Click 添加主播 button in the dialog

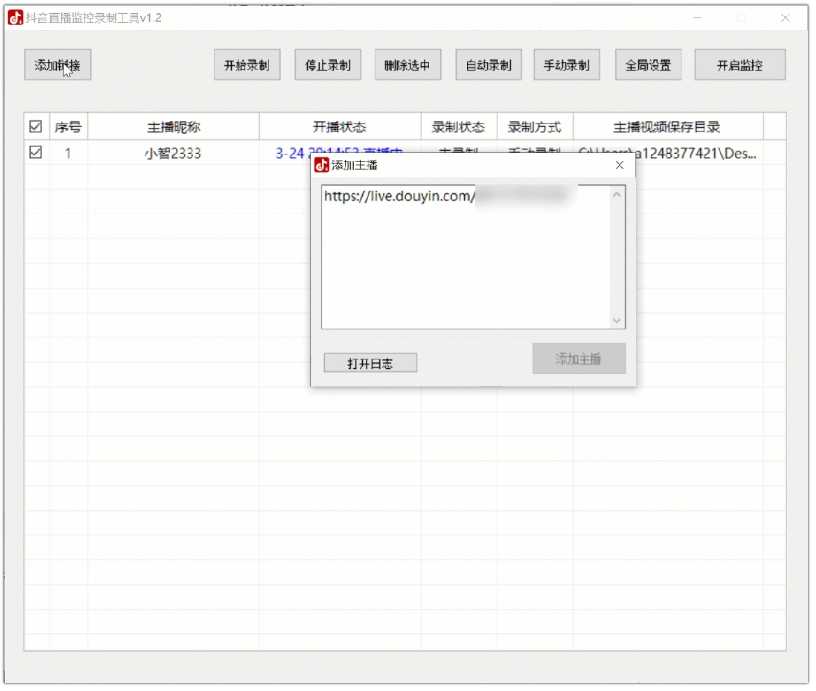[579, 359]
